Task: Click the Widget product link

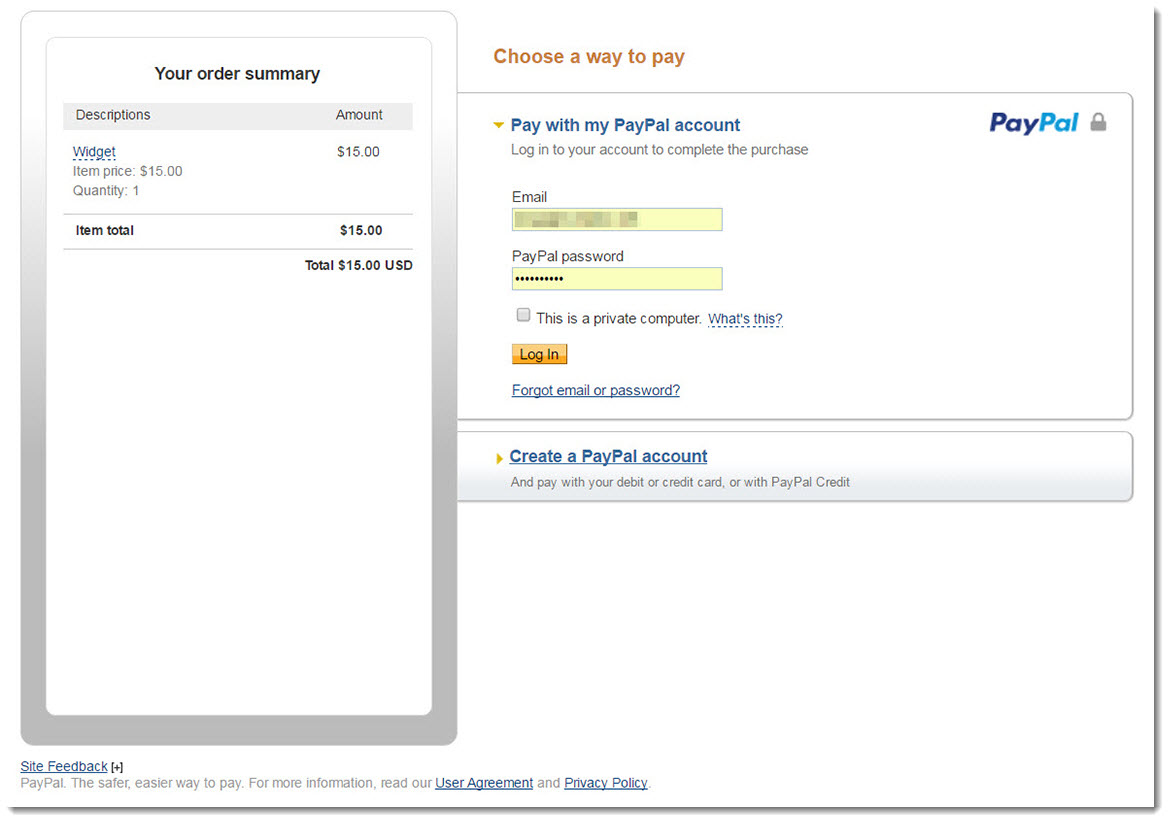Action: coord(93,151)
